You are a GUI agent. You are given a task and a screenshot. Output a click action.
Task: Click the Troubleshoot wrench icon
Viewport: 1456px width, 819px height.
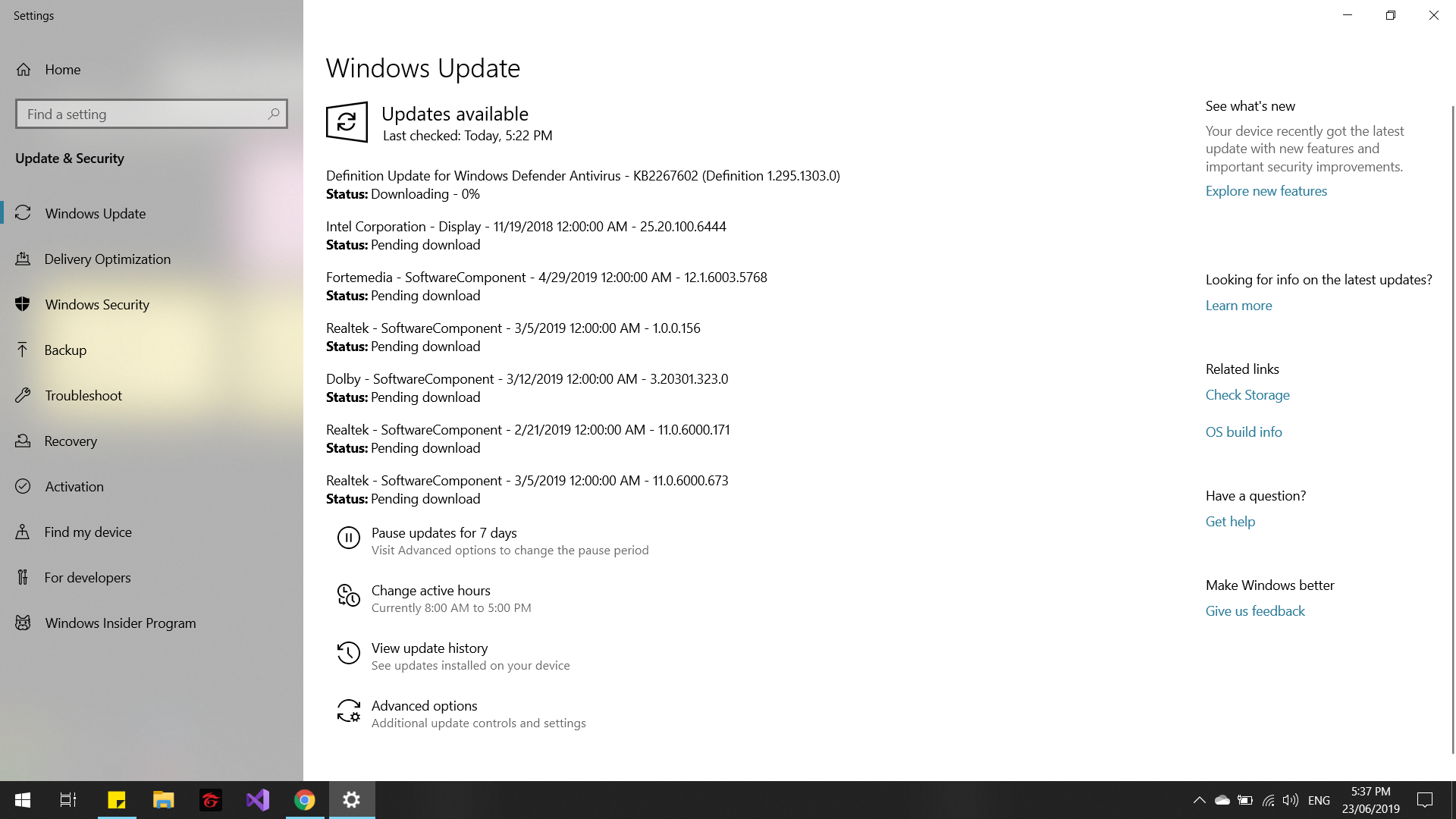click(x=23, y=395)
